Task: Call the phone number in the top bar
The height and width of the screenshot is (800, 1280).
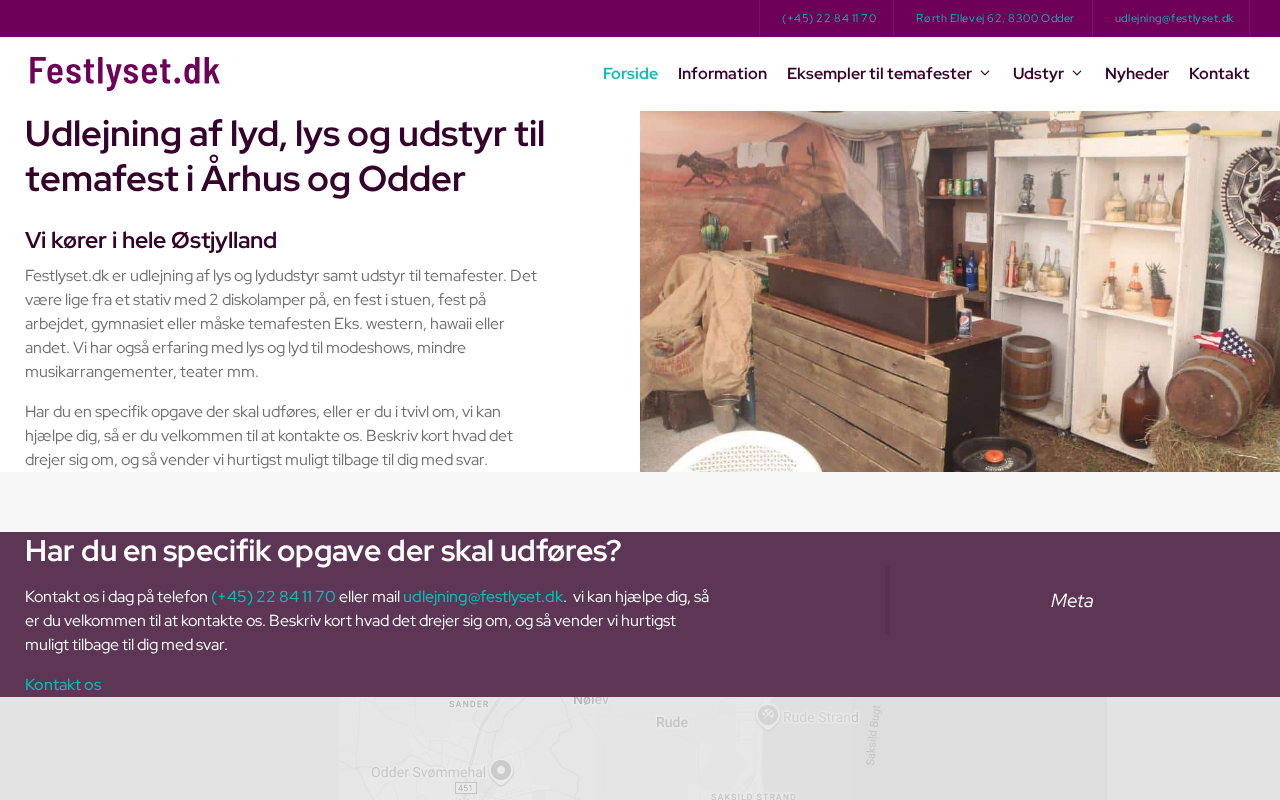Action: pyautogui.click(x=829, y=18)
